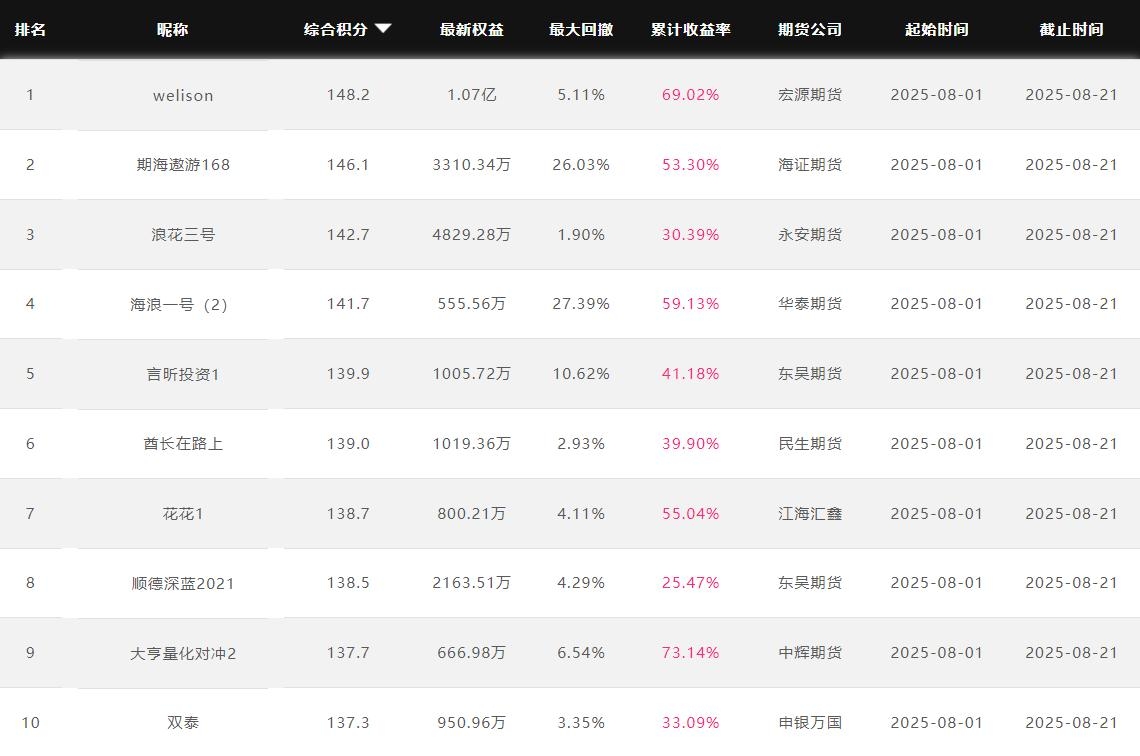Select the score 139.0 cell
This screenshot has height=756, width=1140.
348,443
